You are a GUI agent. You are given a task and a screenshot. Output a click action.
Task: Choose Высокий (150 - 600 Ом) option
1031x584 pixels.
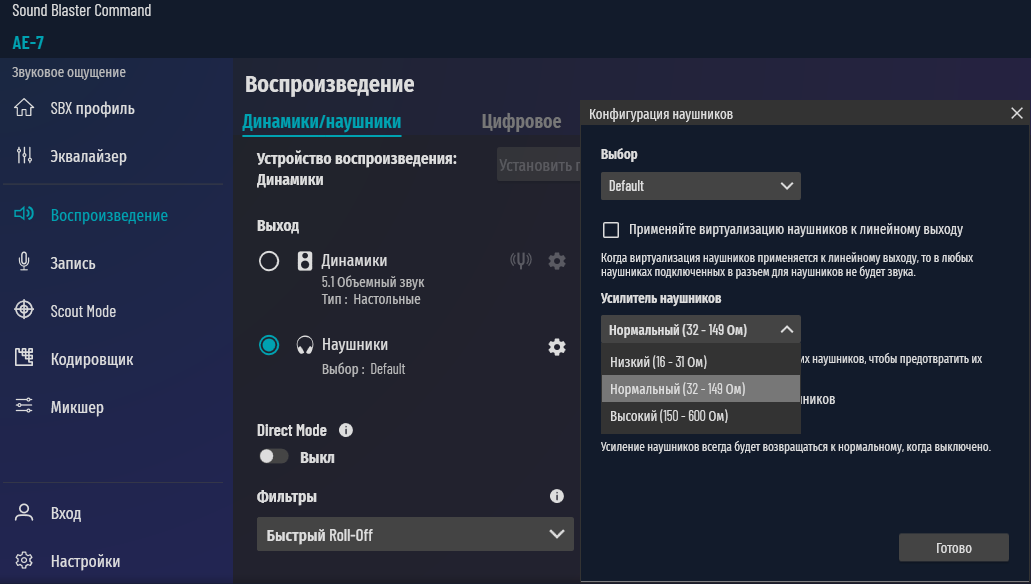click(x=669, y=416)
